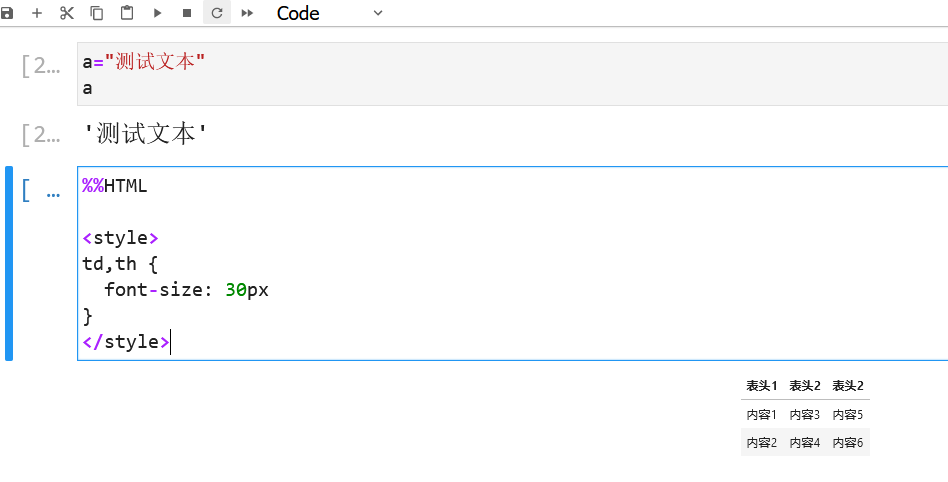This screenshot has height=482, width=948.
Task: Click the chevron beside Code selector
Action: click(x=378, y=13)
